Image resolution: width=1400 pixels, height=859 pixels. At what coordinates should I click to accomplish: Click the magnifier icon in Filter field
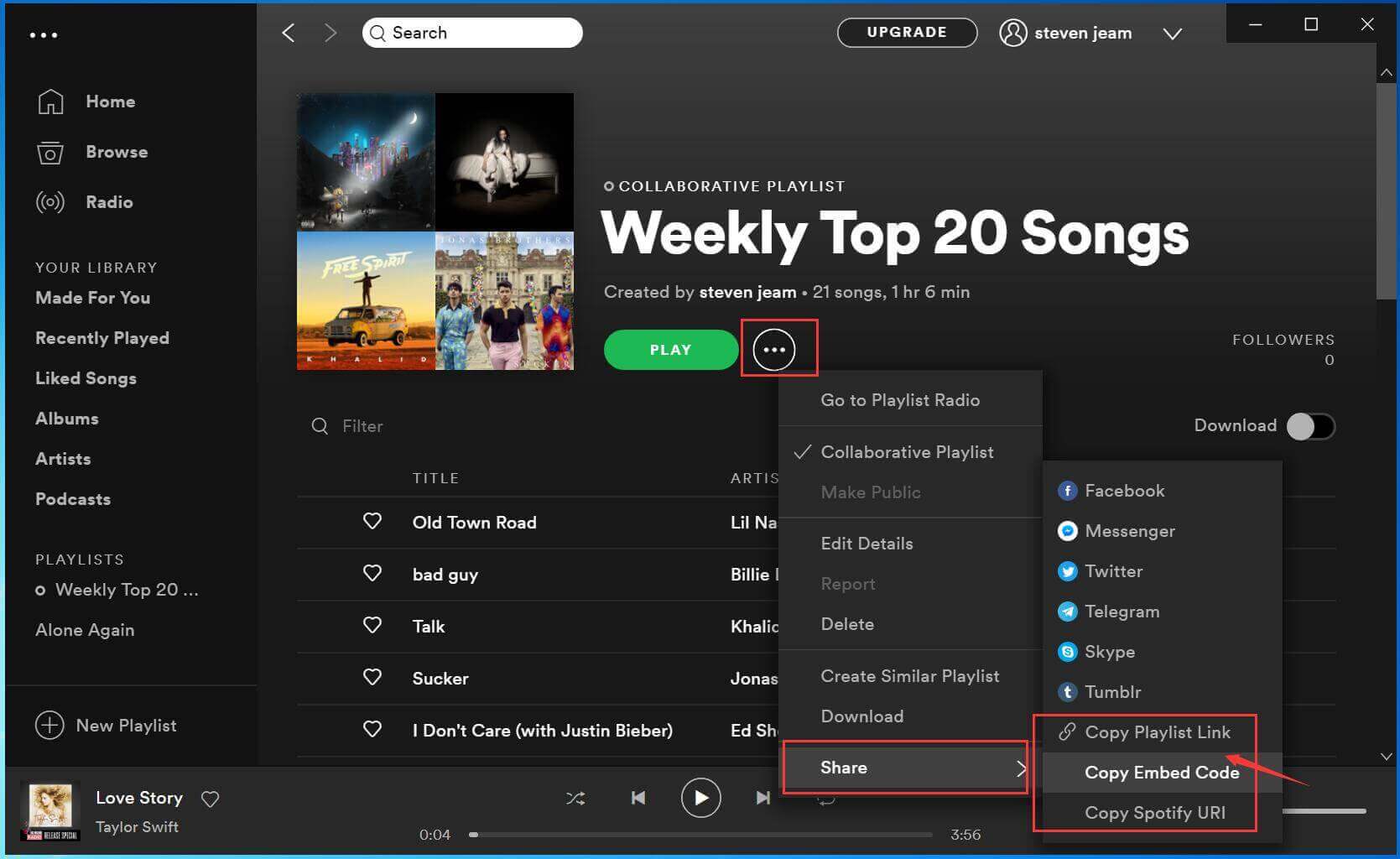[x=320, y=426]
